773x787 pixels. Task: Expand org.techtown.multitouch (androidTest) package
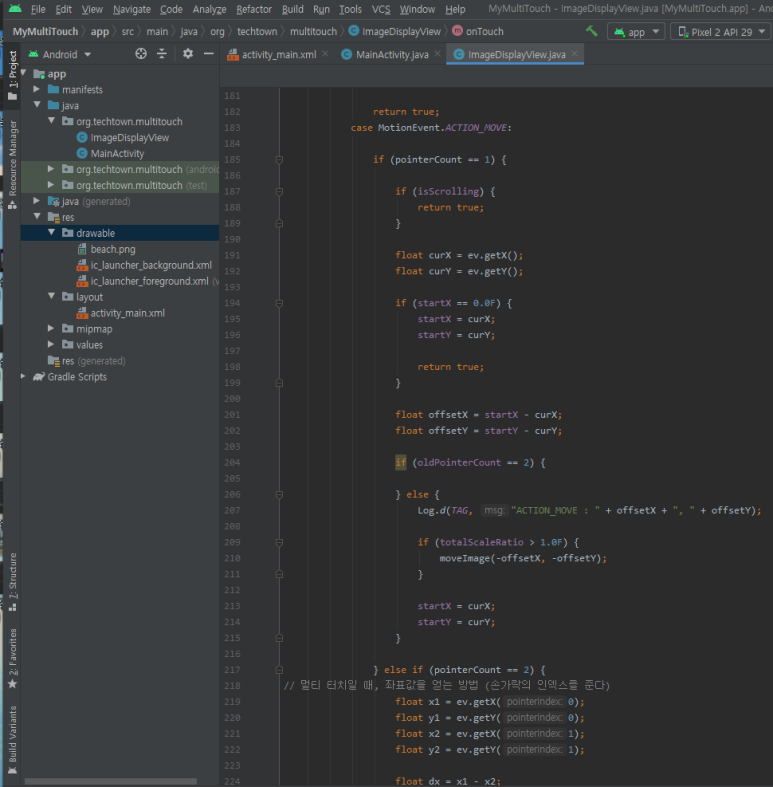(51, 169)
